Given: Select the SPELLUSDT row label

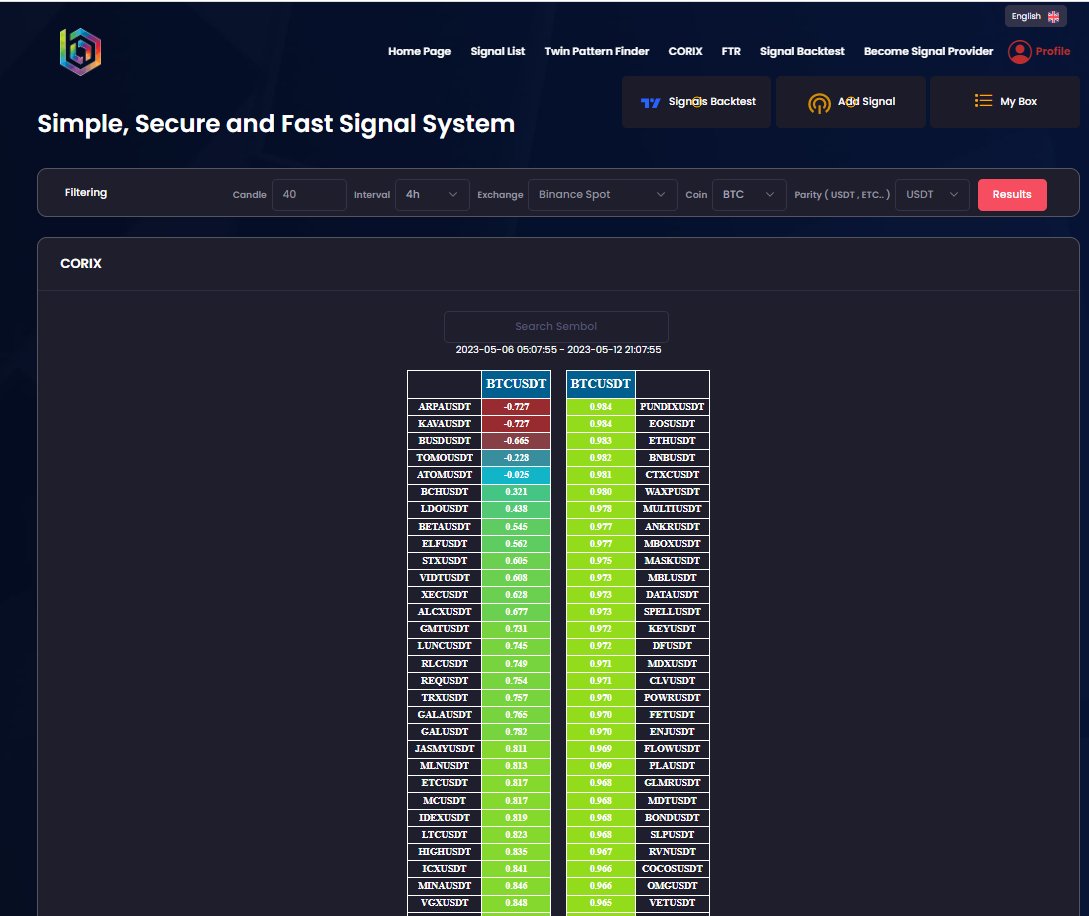Looking at the screenshot, I should pos(672,612).
